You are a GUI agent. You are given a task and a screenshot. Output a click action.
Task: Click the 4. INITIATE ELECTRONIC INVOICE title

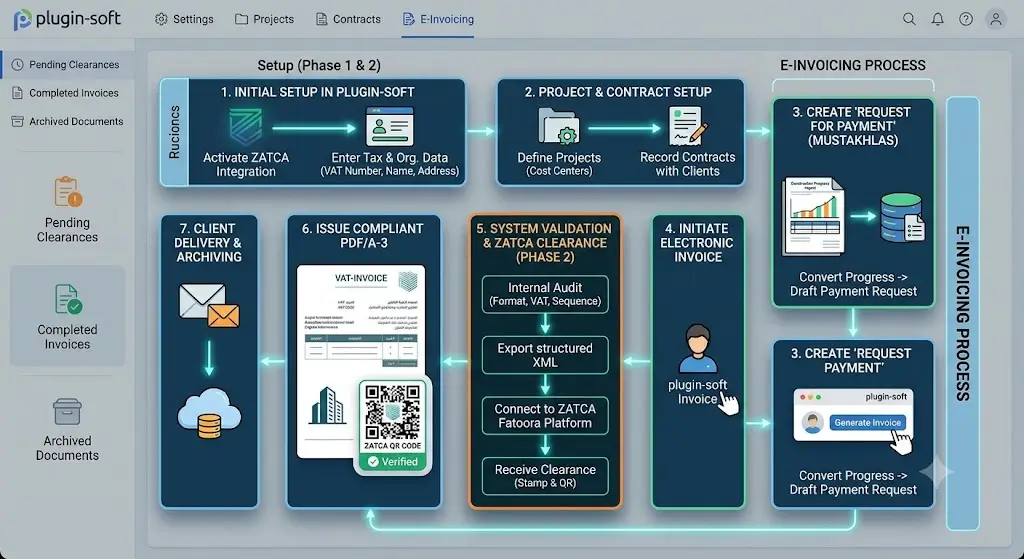(697, 243)
